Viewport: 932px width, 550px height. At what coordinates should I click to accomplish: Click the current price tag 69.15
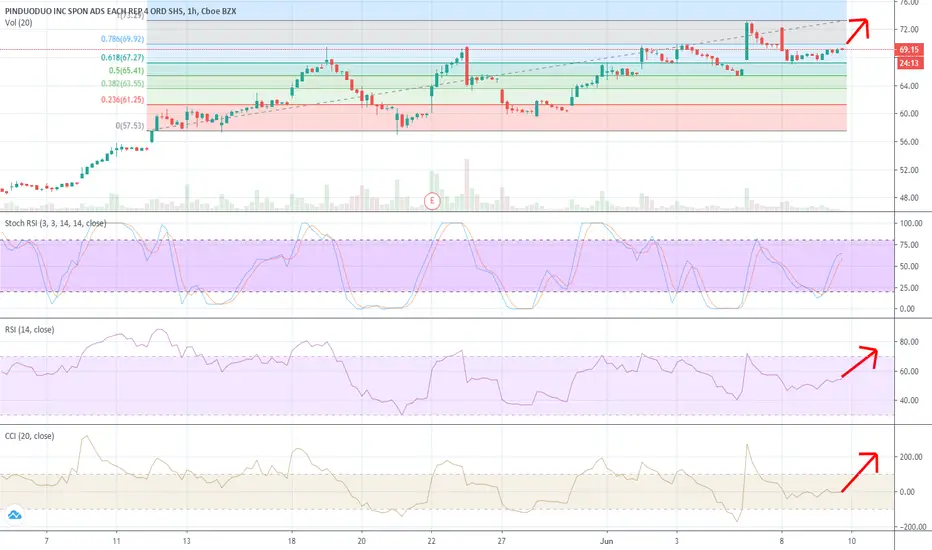coord(909,50)
